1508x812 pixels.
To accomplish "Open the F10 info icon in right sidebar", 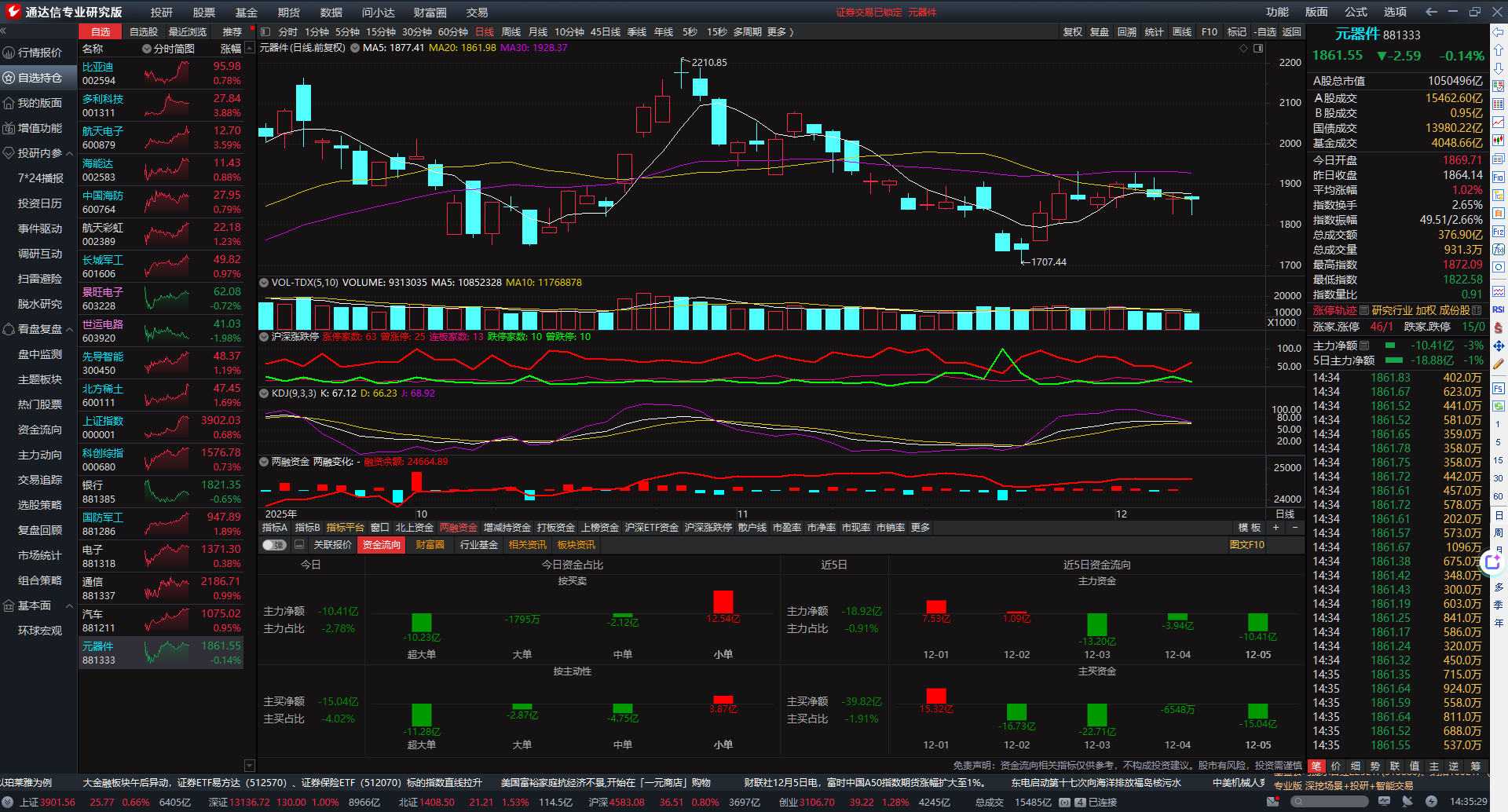I will tap(1499, 177).
